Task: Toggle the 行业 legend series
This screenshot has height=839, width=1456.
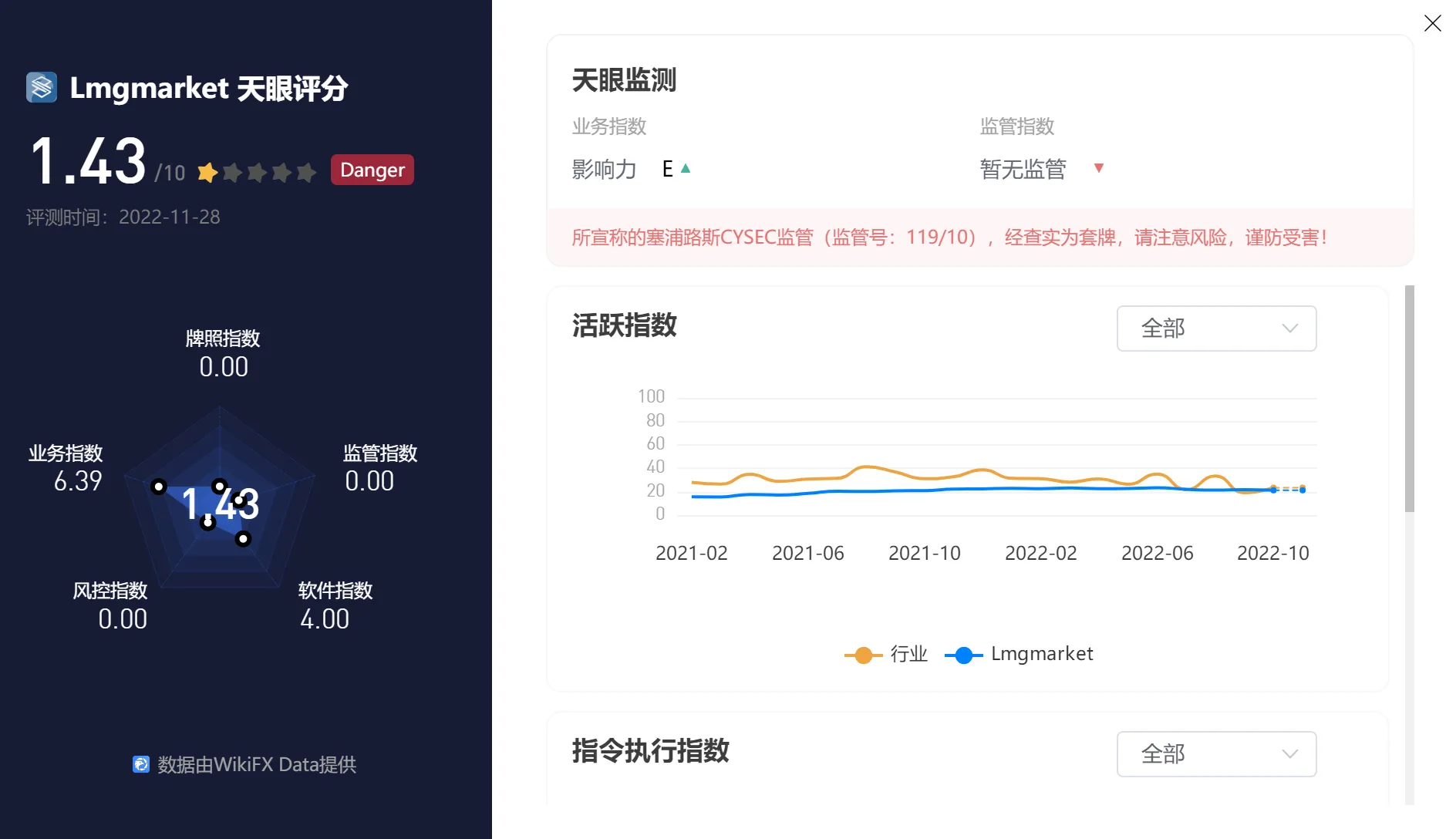Action: [x=886, y=655]
